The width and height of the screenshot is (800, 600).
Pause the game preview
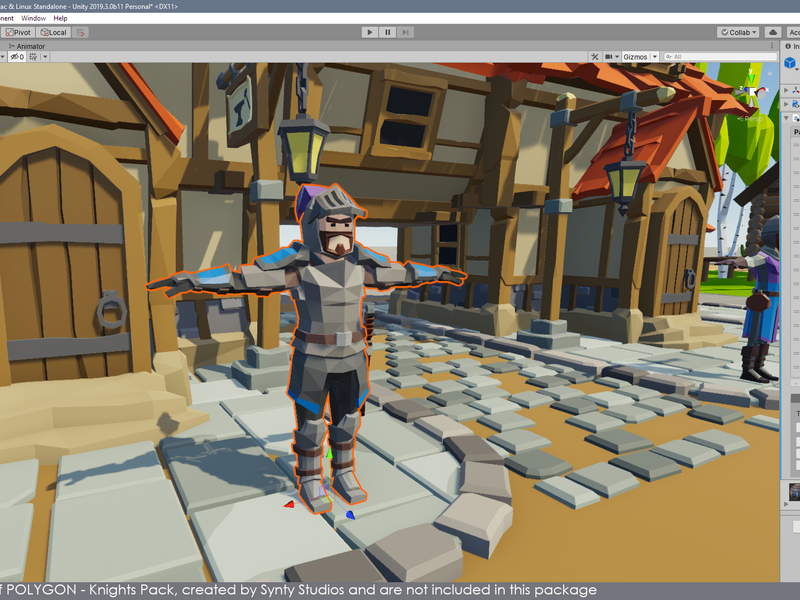(388, 32)
